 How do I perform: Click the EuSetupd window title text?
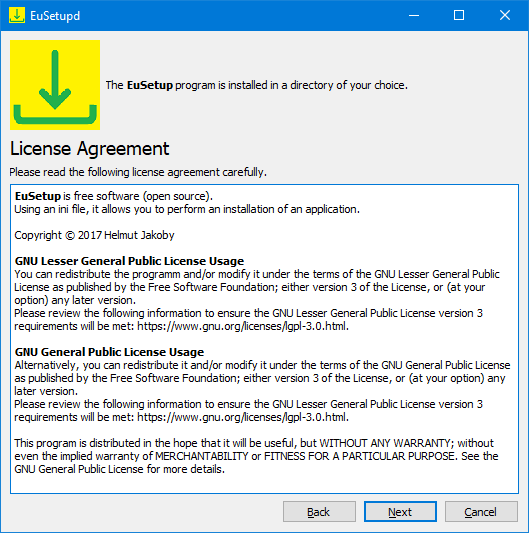(55, 16)
